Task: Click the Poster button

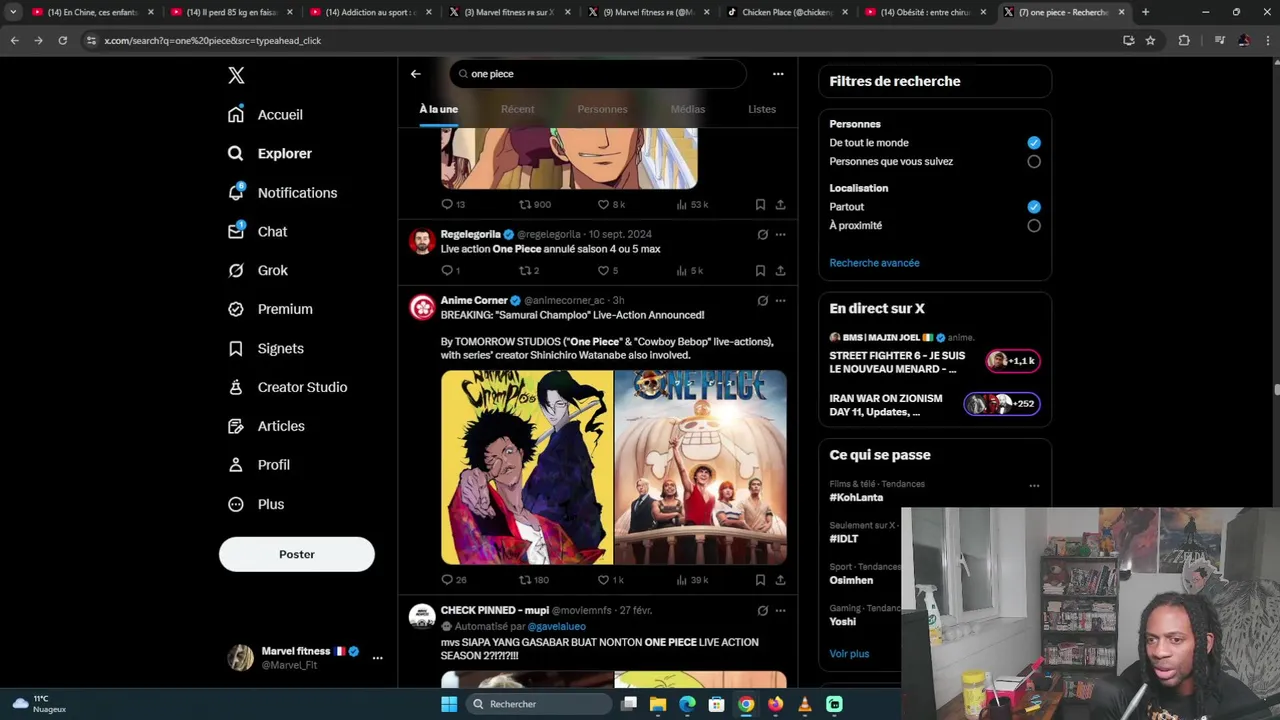Action: coord(297,554)
